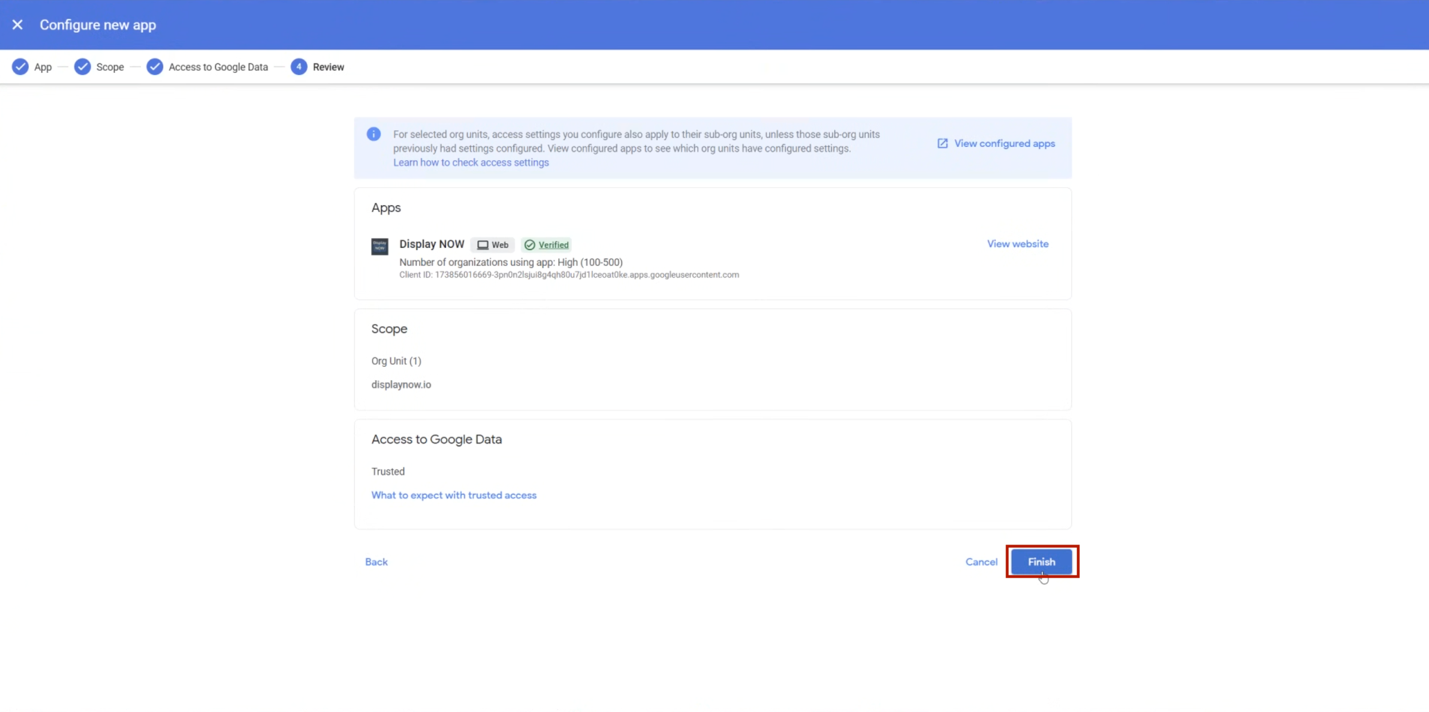Image resolution: width=1429 pixels, height=712 pixels.
Task: Click the Web platform badge
Action: (x=492, y=245)
